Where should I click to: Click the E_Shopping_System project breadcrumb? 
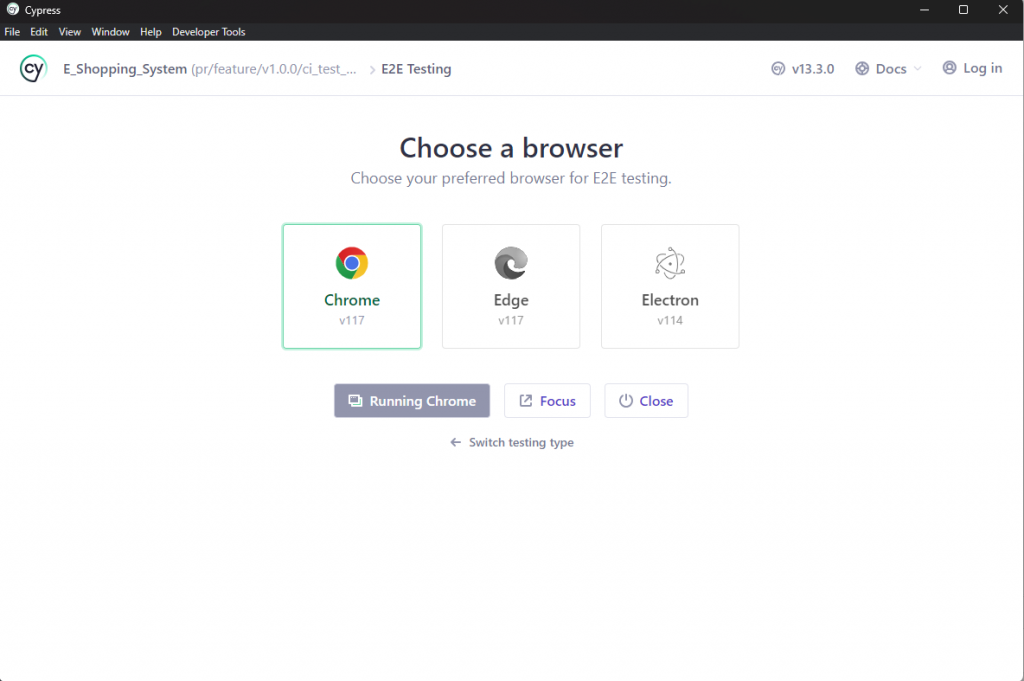coord(125,69)
